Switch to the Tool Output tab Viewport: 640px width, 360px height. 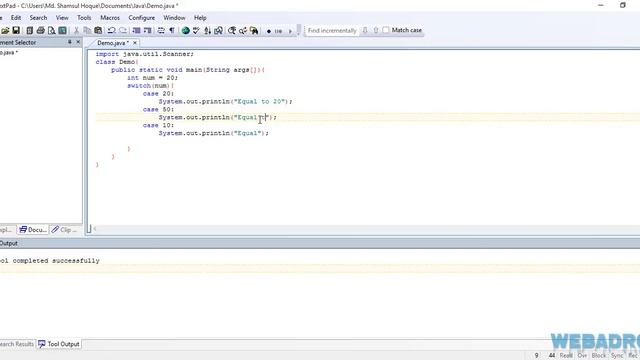[59, 344]
